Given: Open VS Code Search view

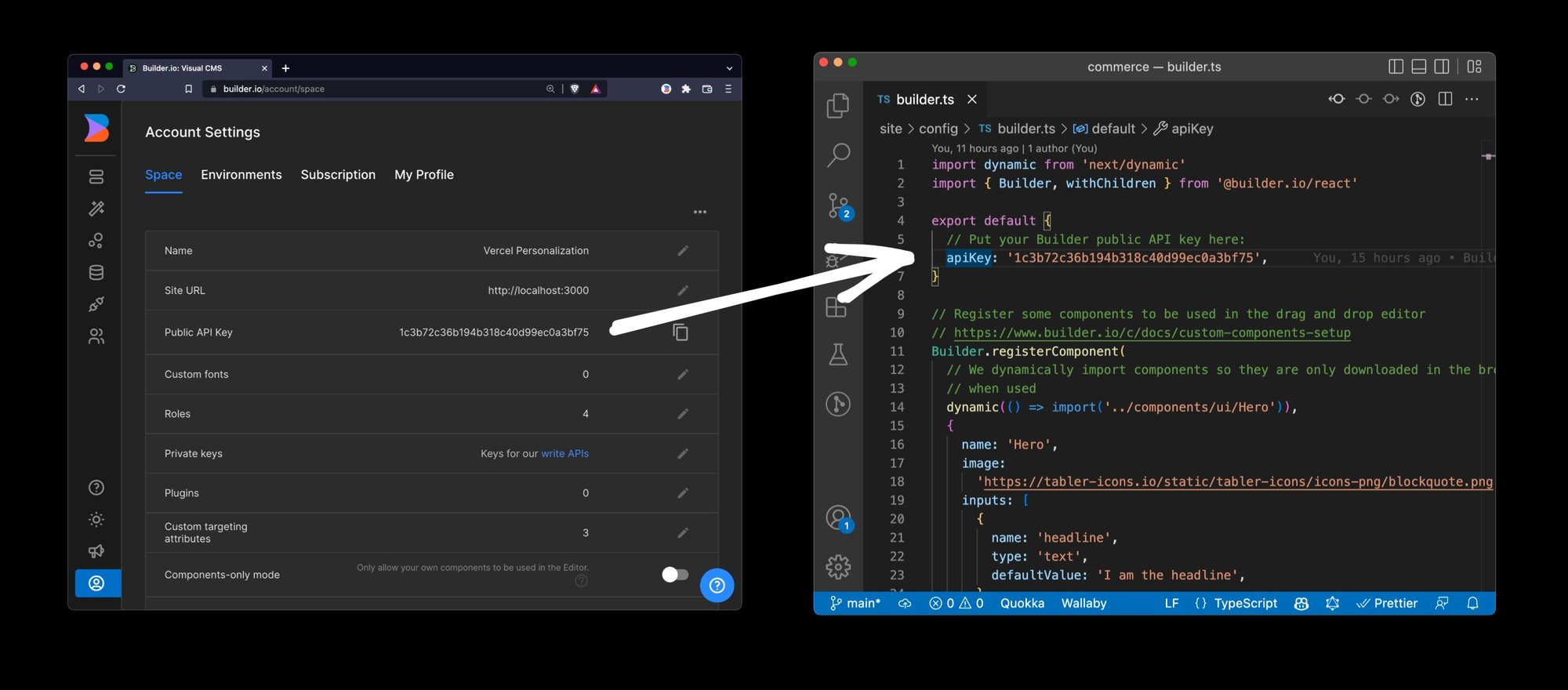Looking at the screenshot, I should (838, 155).
